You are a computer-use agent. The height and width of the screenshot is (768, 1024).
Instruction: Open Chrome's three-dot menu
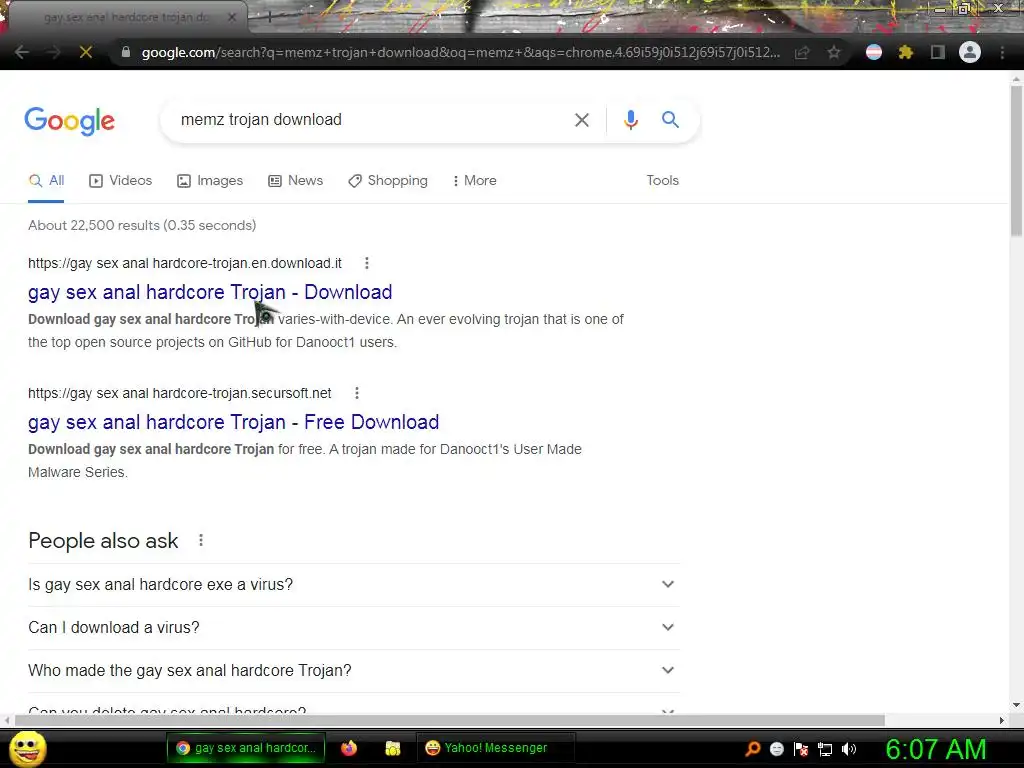point(1002,52)
